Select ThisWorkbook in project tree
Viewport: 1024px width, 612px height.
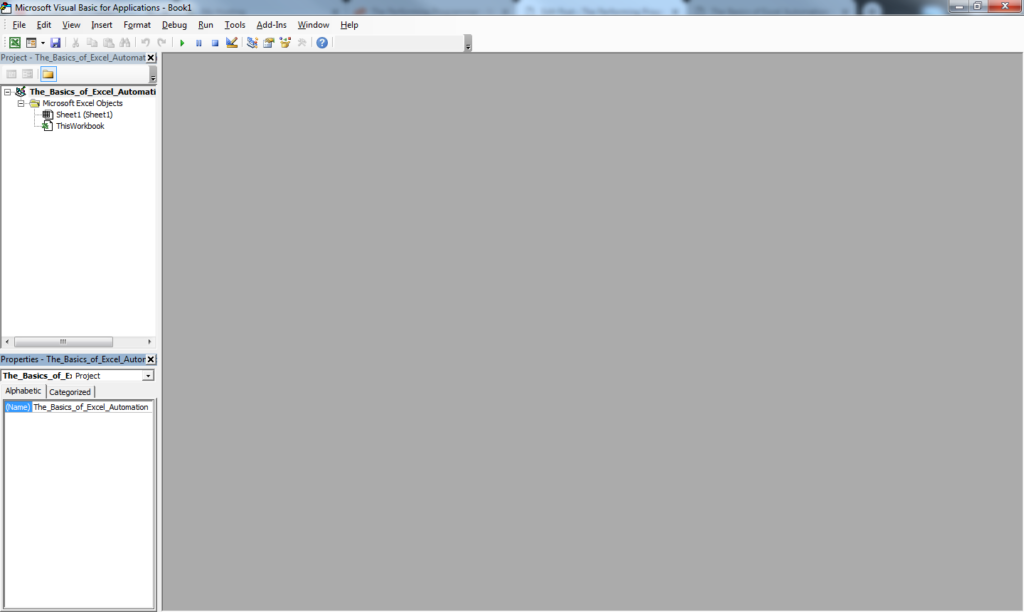(x=79, y=126)
